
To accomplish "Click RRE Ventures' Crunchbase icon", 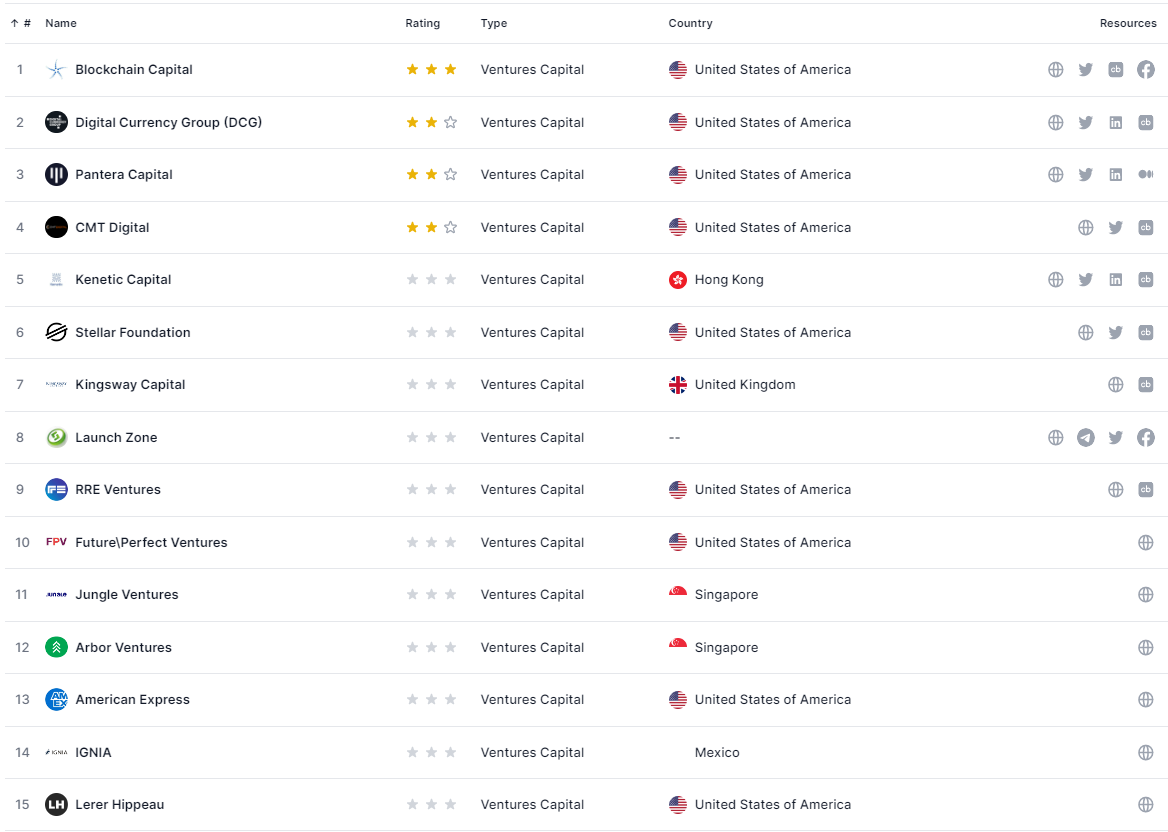I will 1146,490.
